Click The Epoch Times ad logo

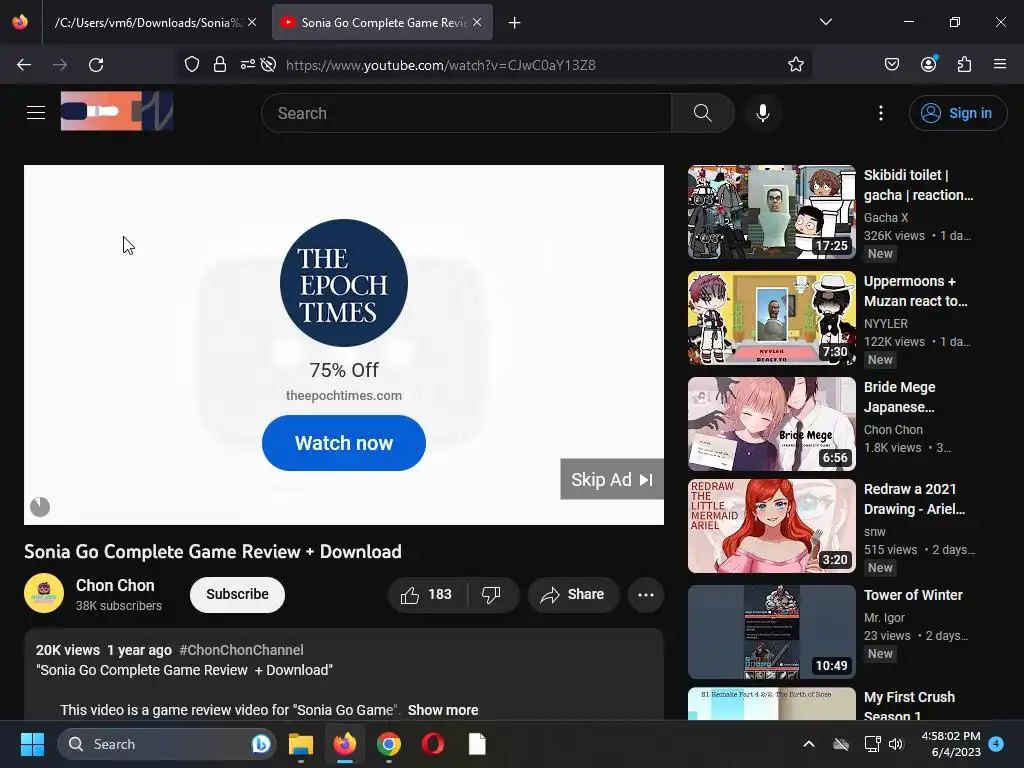pos(344,283)
